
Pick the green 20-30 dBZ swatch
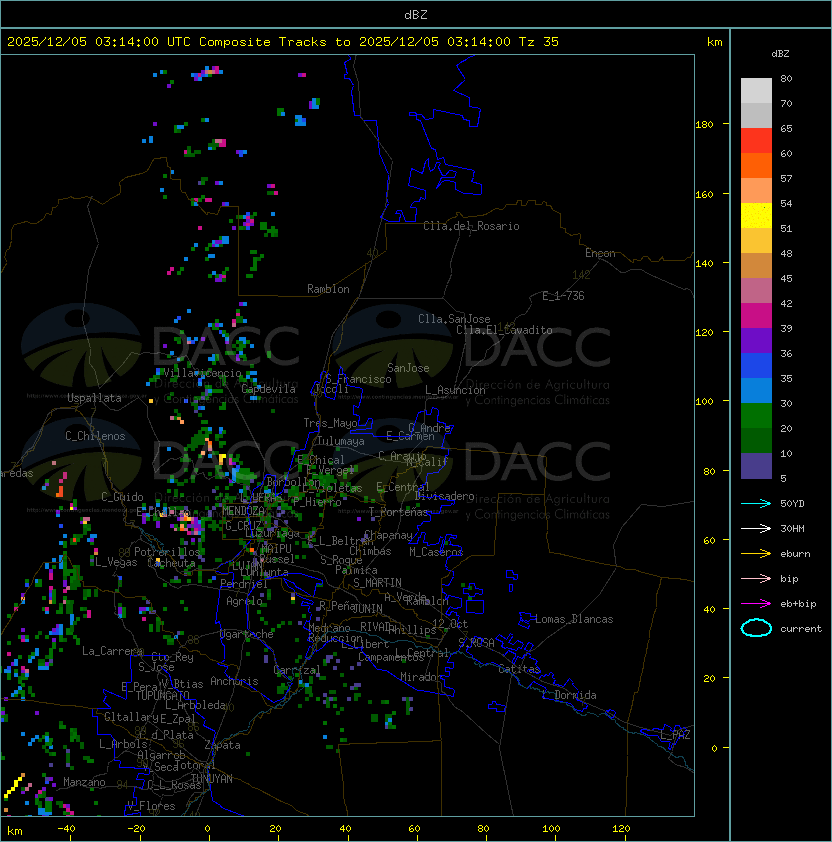click(x=756, y=416)
